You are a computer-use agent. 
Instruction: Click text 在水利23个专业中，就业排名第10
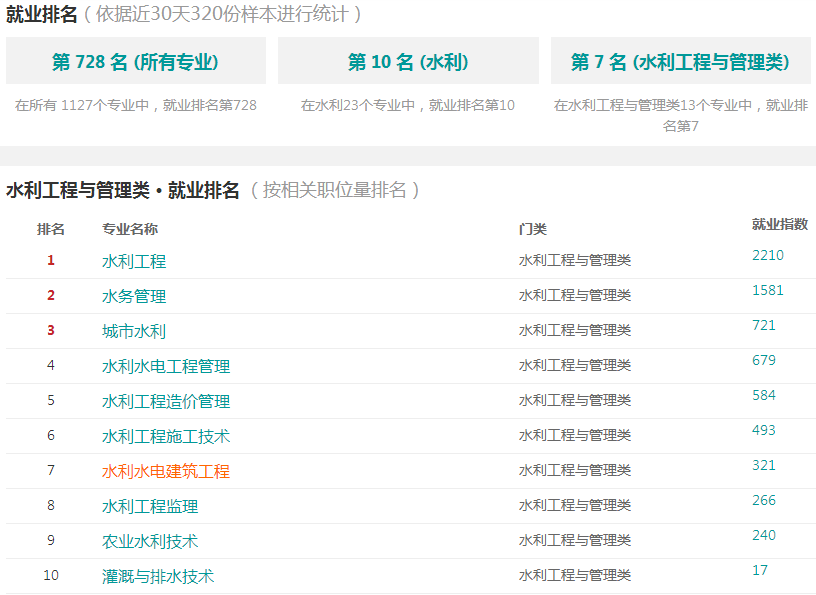[408, 105]
